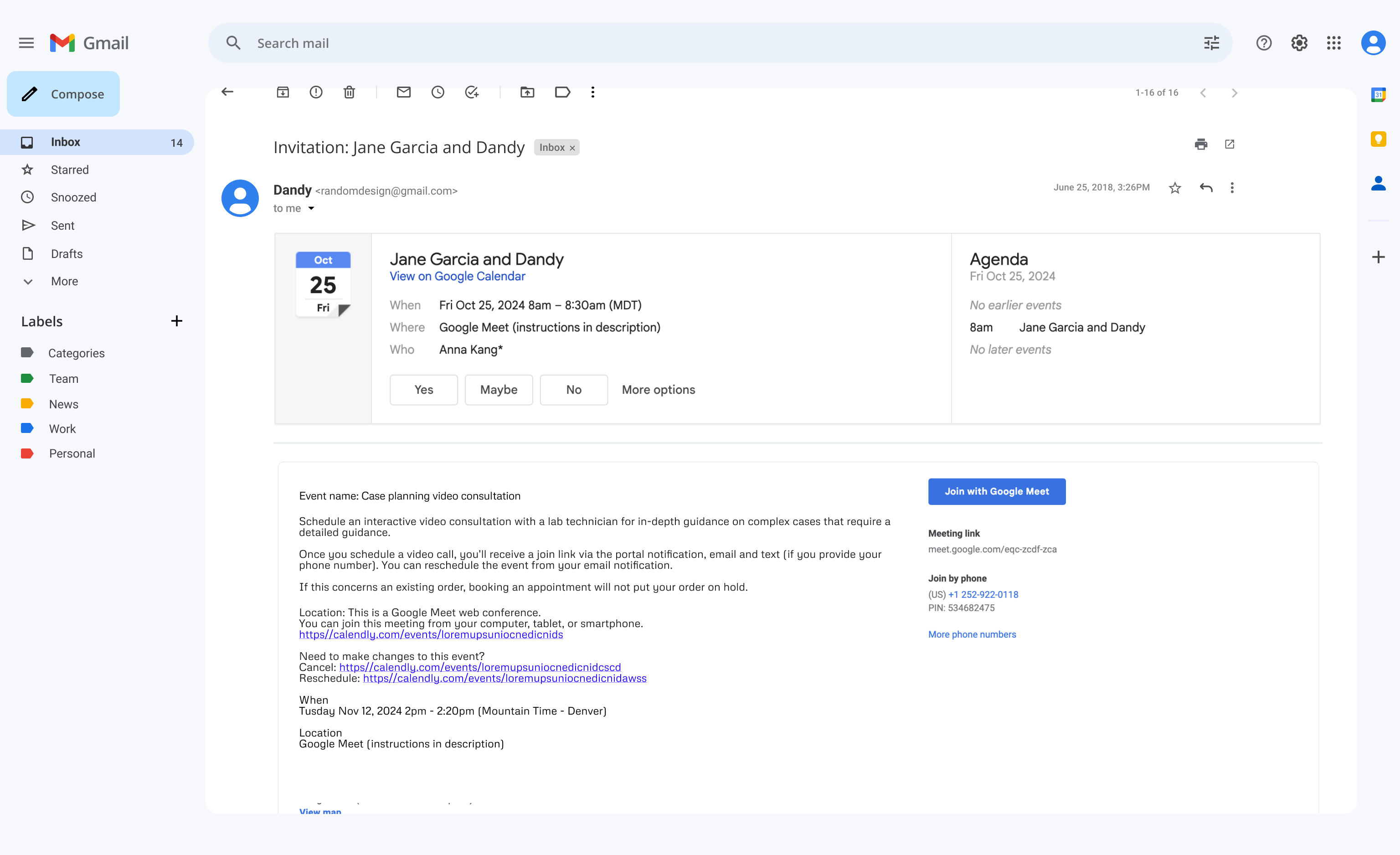Mark the email as unread

point(403,92)
